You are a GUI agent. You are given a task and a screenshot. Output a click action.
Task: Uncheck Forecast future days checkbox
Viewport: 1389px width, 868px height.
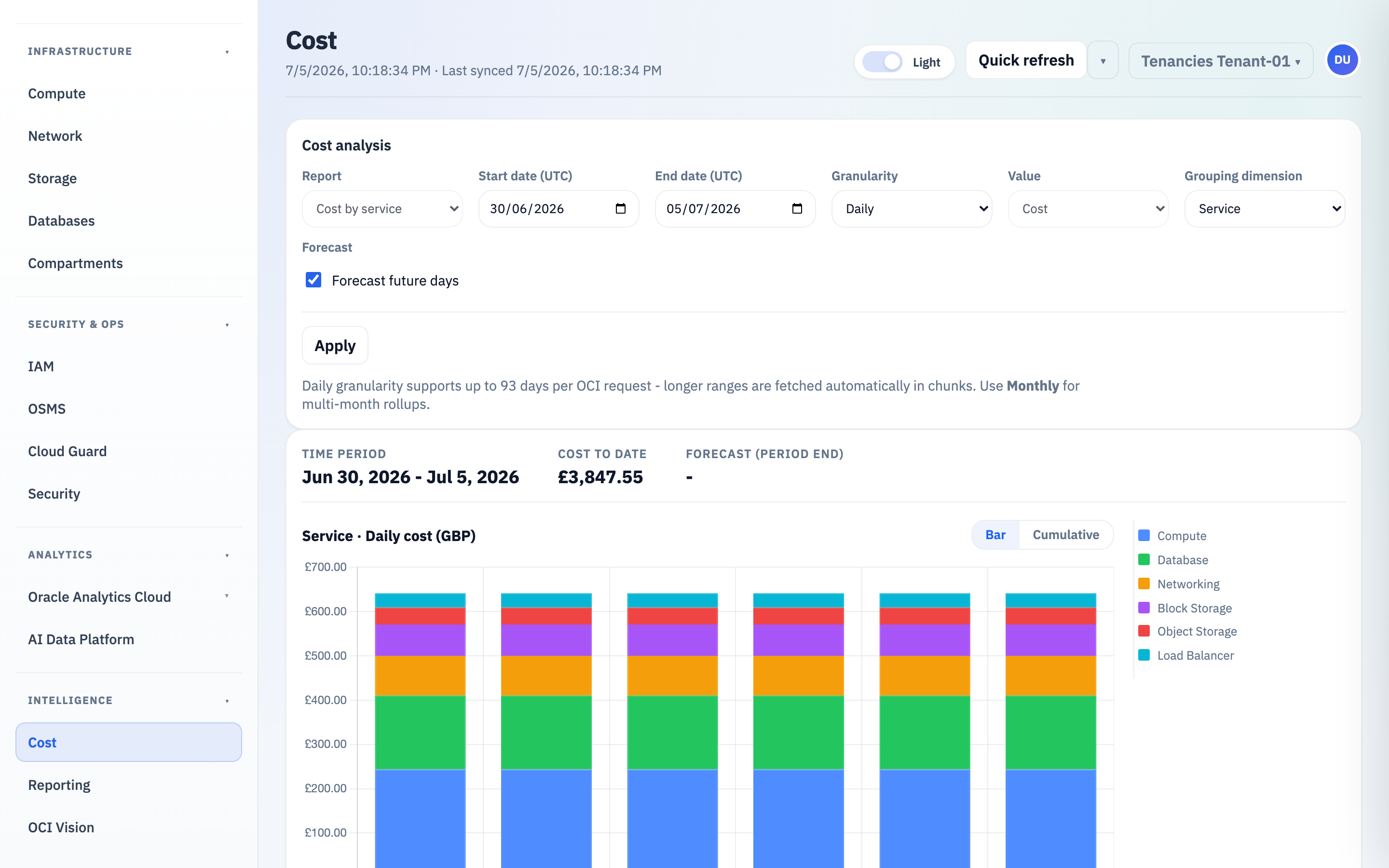(x=313, y=280)
